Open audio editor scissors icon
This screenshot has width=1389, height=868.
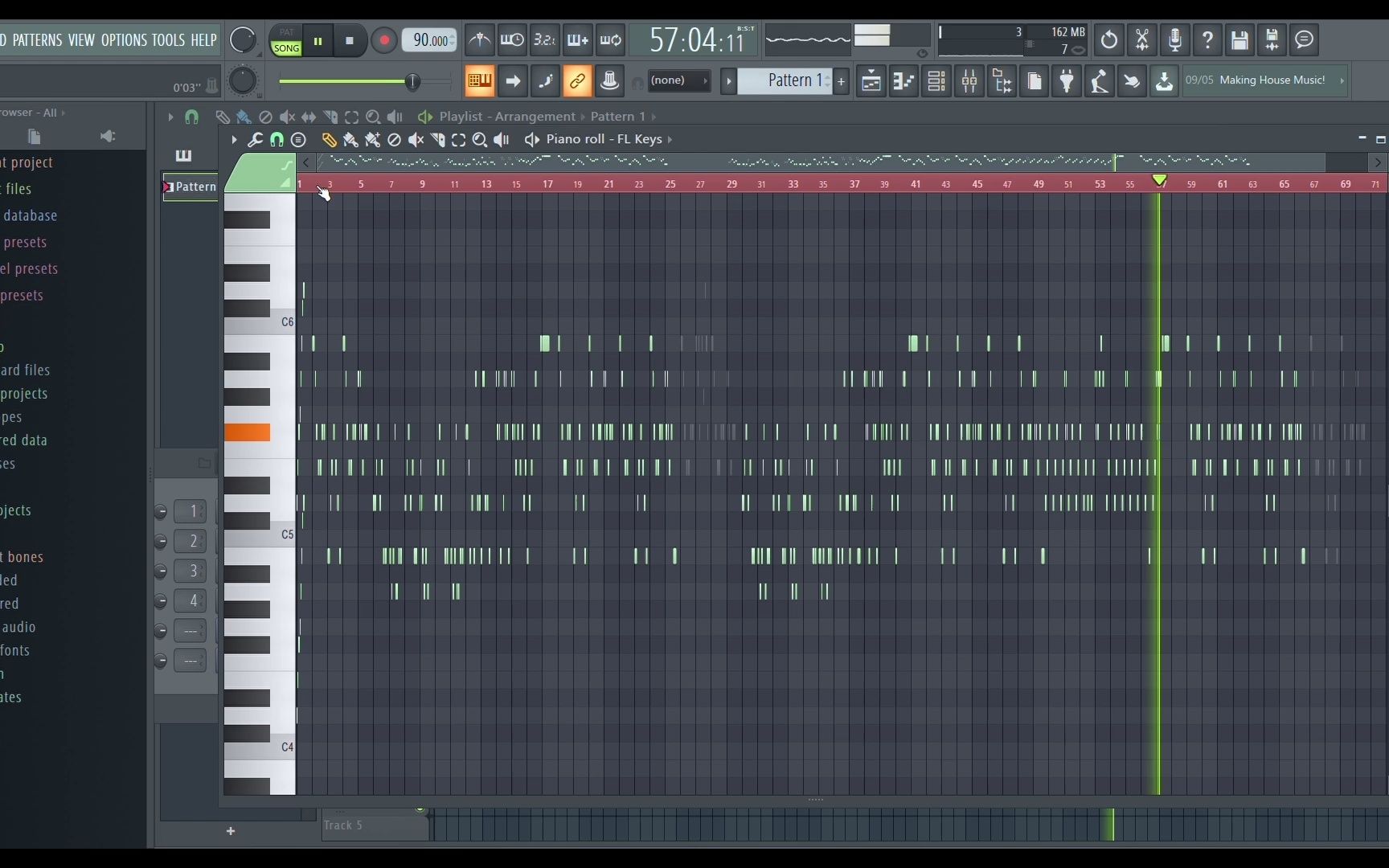pyautogui.click(x=1142, y=39)
